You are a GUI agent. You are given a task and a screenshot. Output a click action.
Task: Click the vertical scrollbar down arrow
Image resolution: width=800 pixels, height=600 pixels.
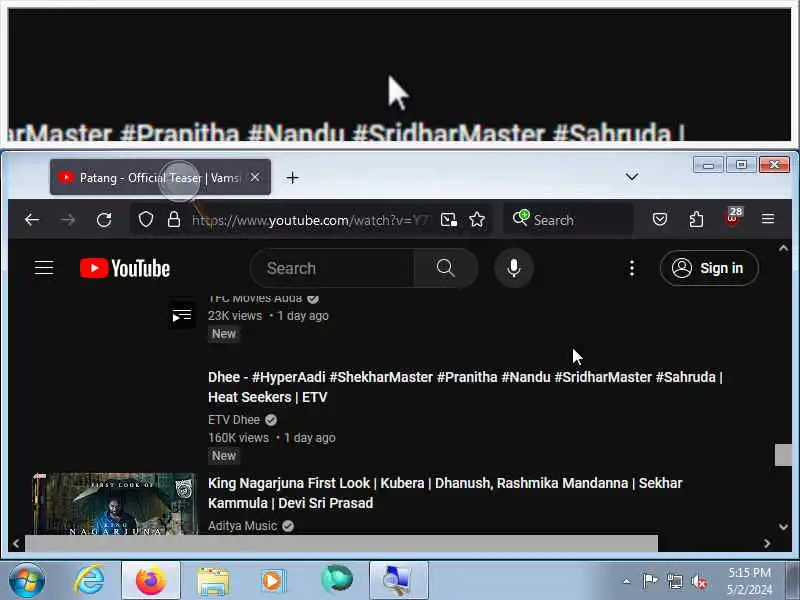click(x=783, y=527)
